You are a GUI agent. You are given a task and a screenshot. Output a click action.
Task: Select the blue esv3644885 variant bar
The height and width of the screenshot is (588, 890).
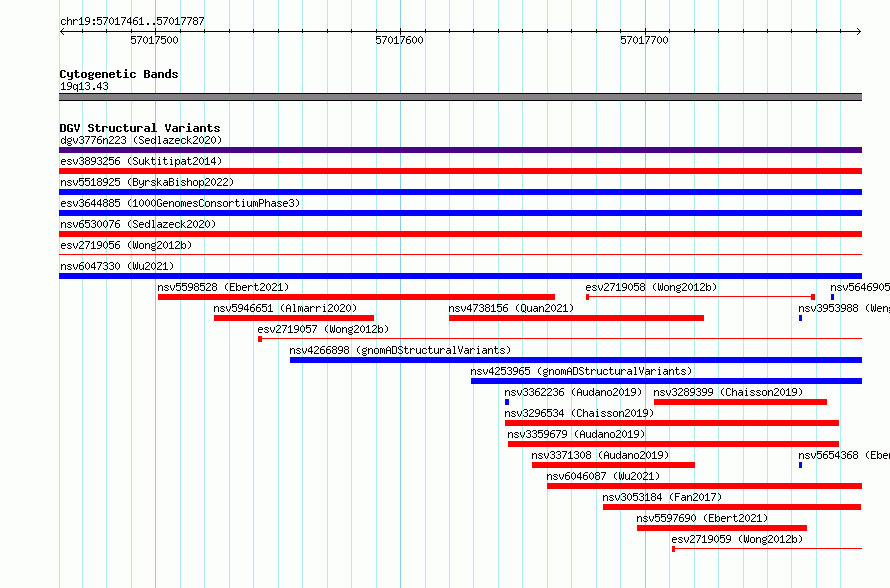click(460, 213)
